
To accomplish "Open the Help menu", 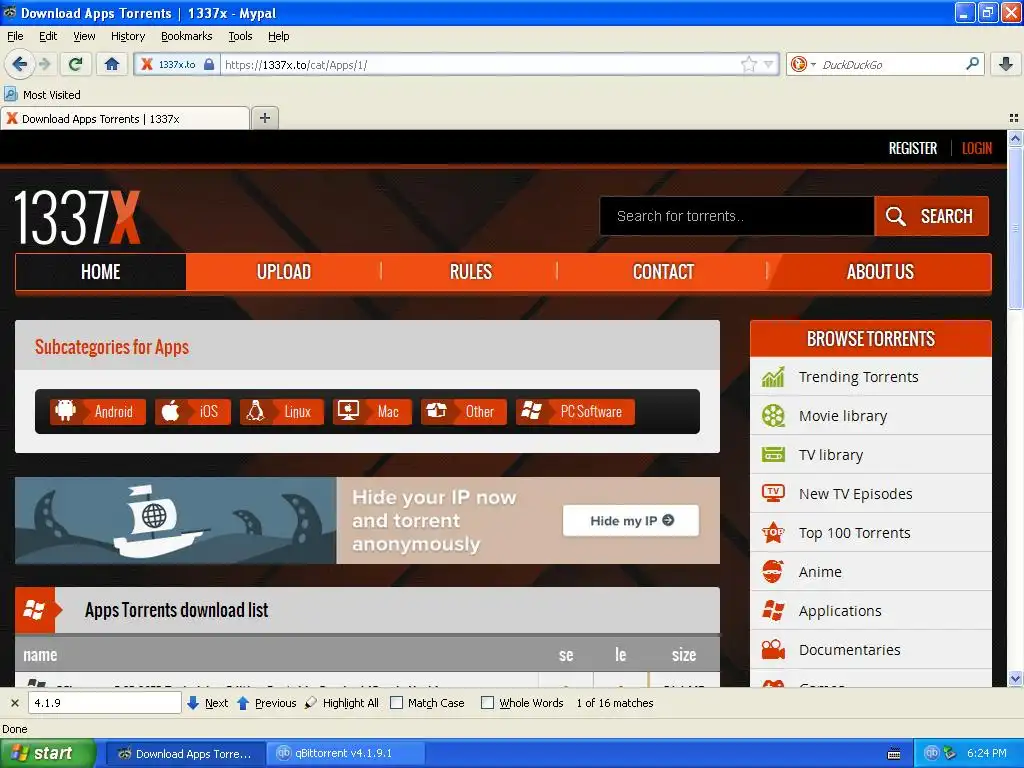I will [x=279, y=36].
